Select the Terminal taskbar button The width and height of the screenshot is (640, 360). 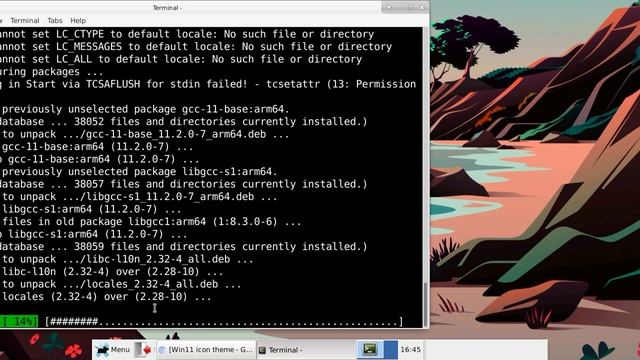(306, 349)
